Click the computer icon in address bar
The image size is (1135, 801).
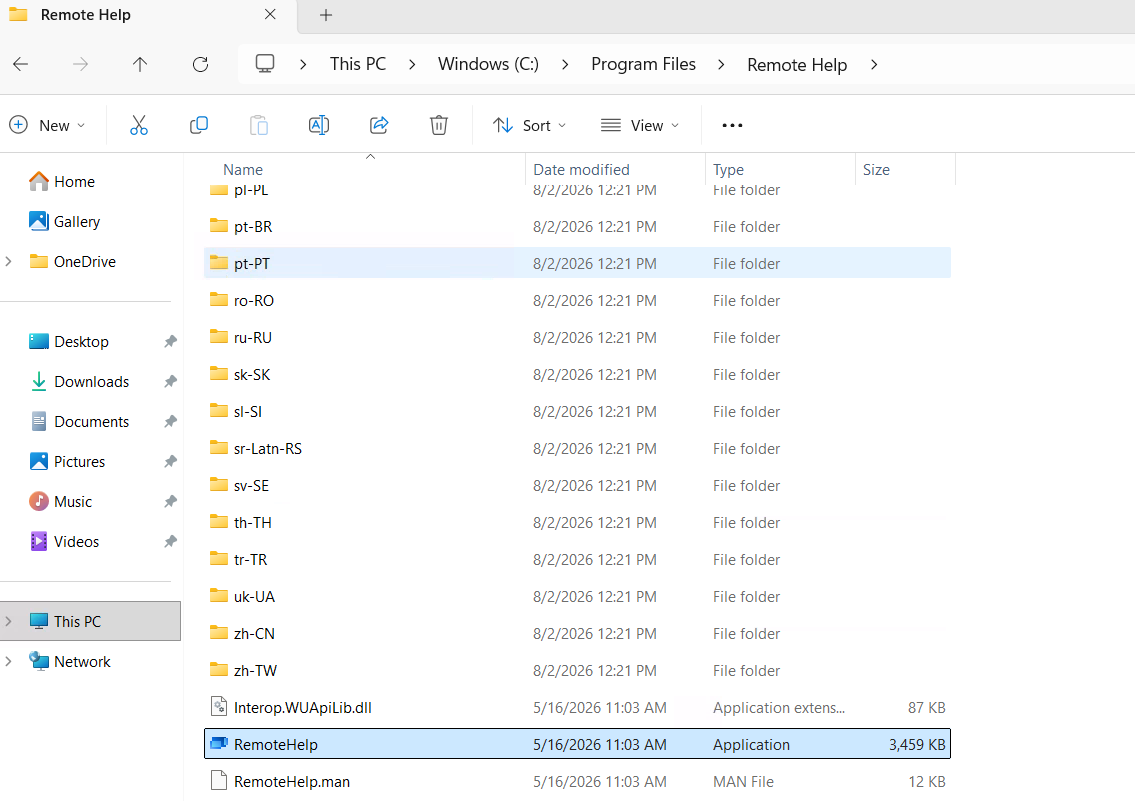[x=265, y=64]
